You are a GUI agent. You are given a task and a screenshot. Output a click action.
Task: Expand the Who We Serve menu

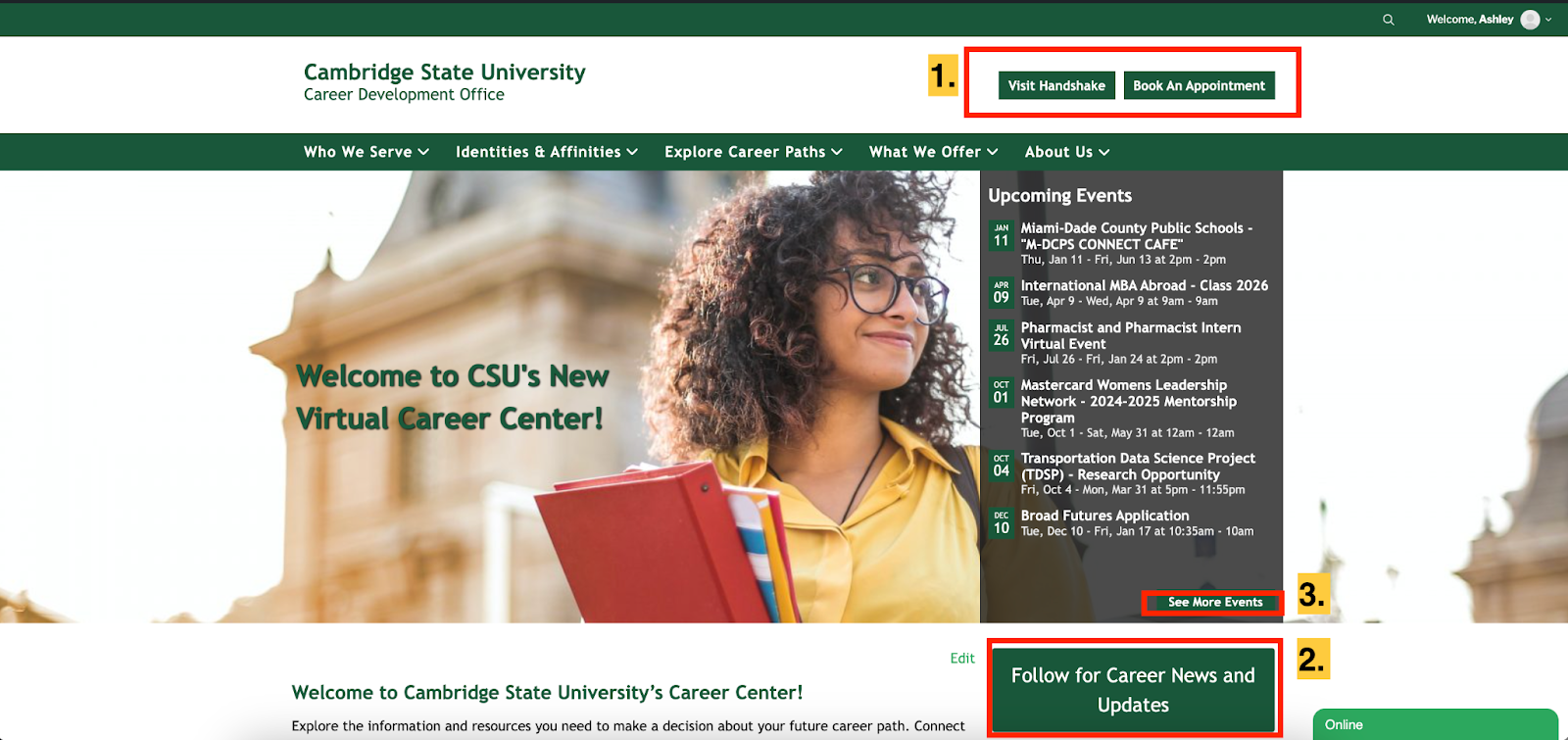pos(366,152)
